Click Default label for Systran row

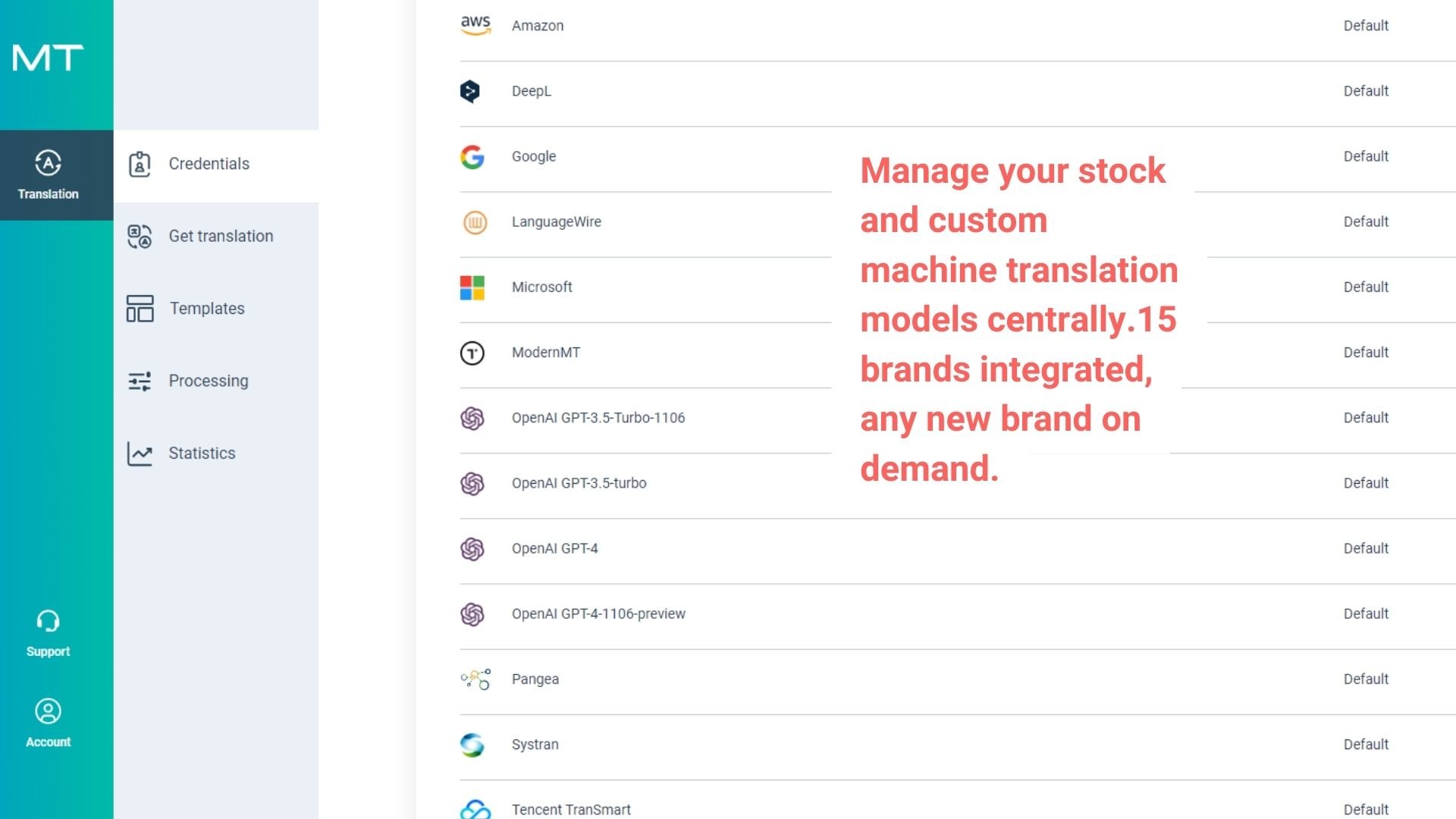pos(1366,745)
